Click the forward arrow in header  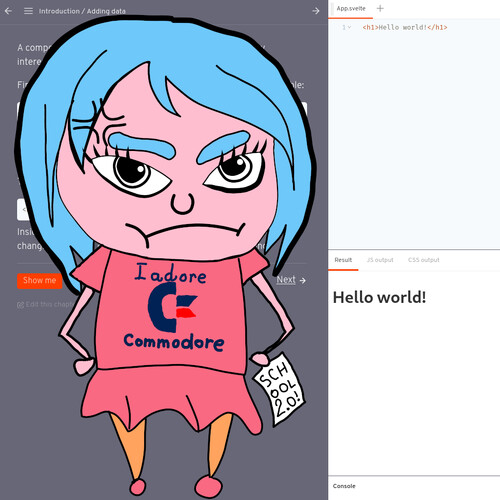click(x=316, y=11)
